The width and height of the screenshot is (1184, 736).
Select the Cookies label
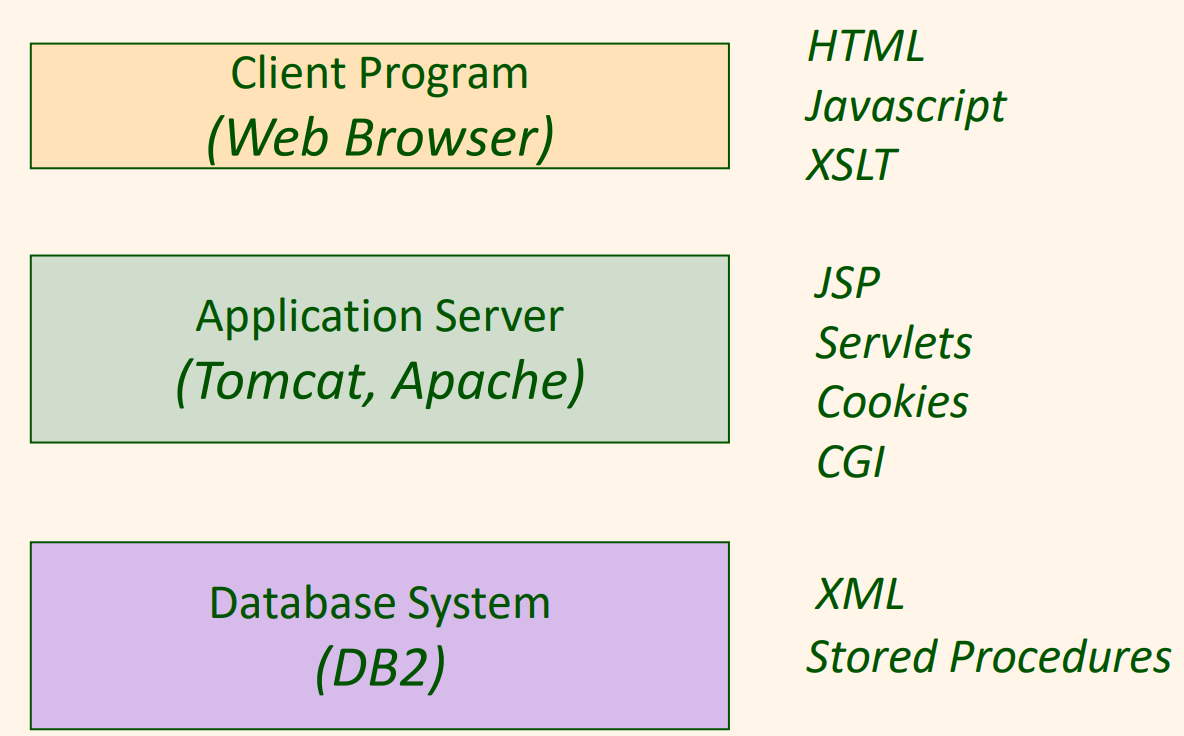point(893,402)
